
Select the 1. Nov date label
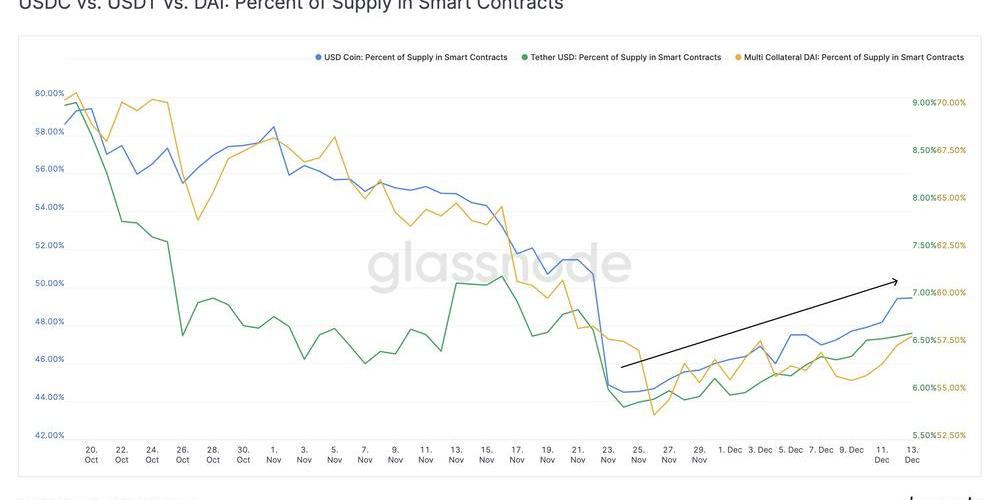coord(274,454)
